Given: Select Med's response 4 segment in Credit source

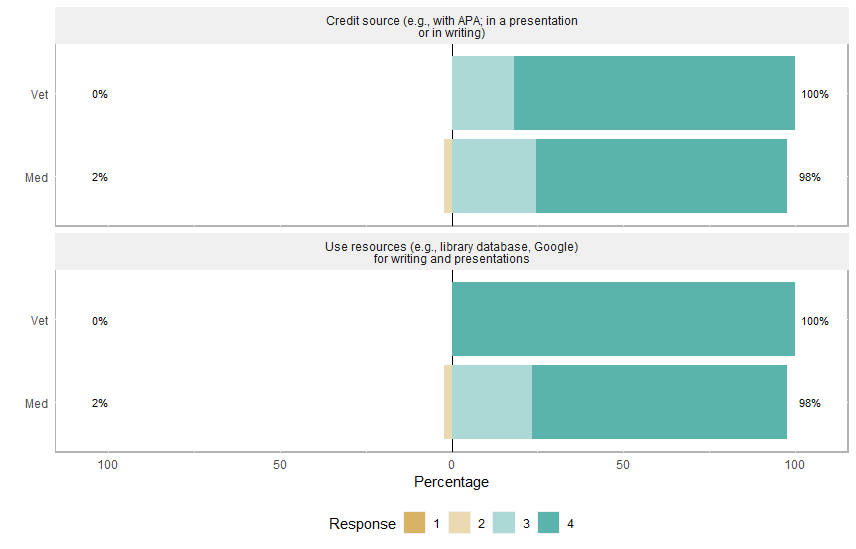Looking at the screenshot, I should coord(661,176).
